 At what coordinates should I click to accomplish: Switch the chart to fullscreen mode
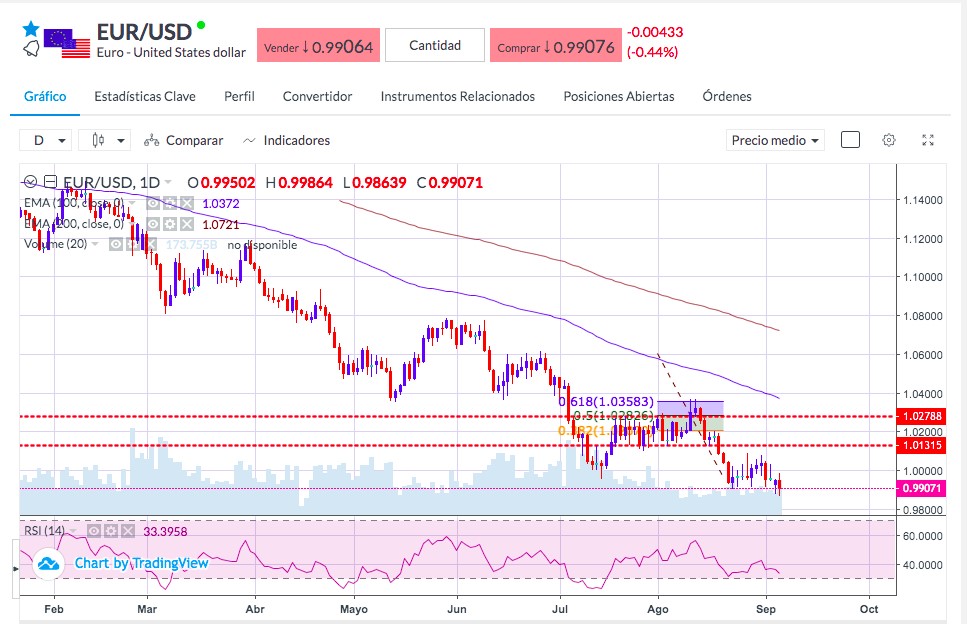pyautogui.click(x=928, y=140)
